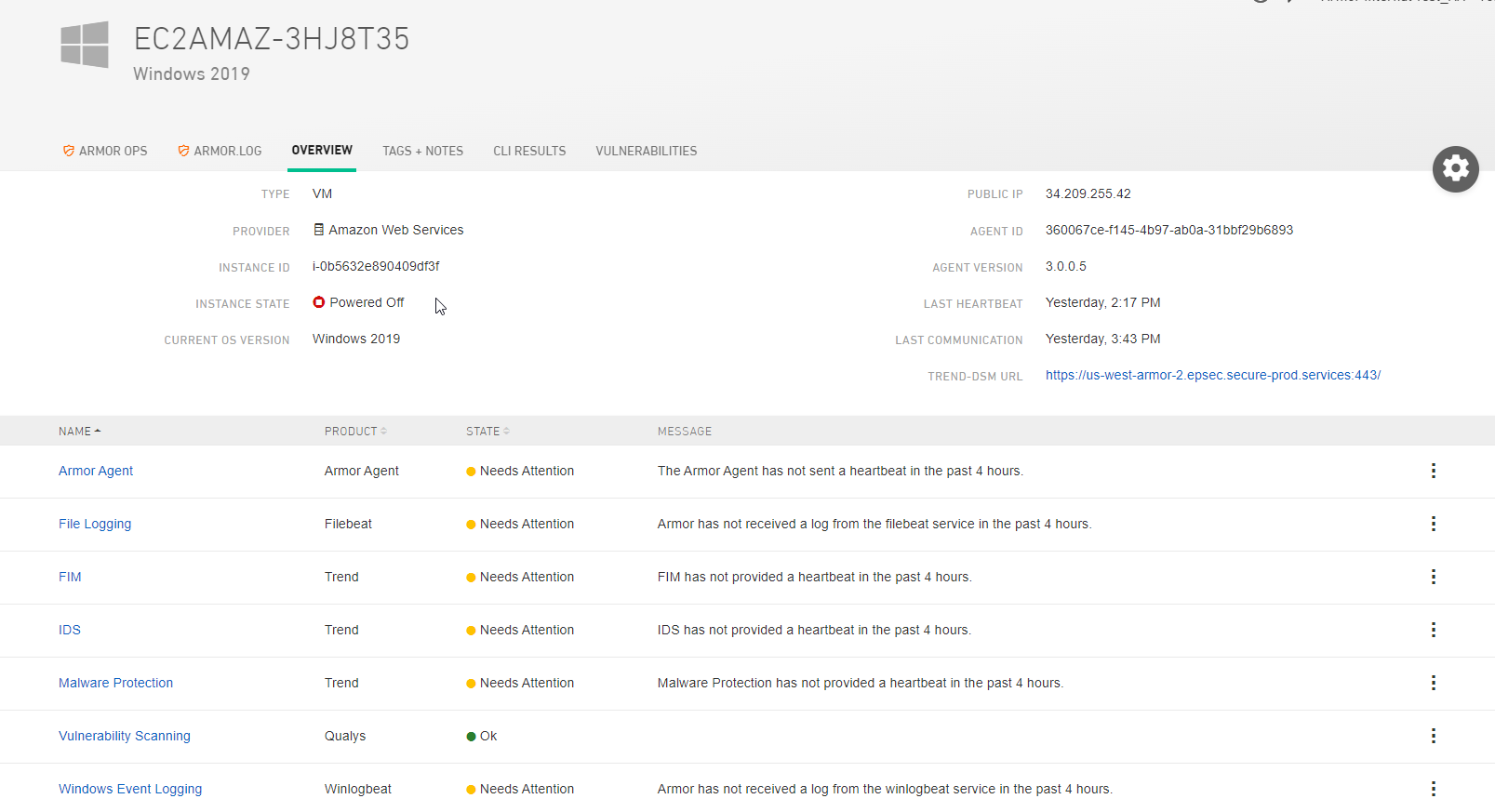Screen dimensions: 1495x812
Task: Open the three-dot menu for Vulnerability Scanning row
Action: pos(1433,736)
